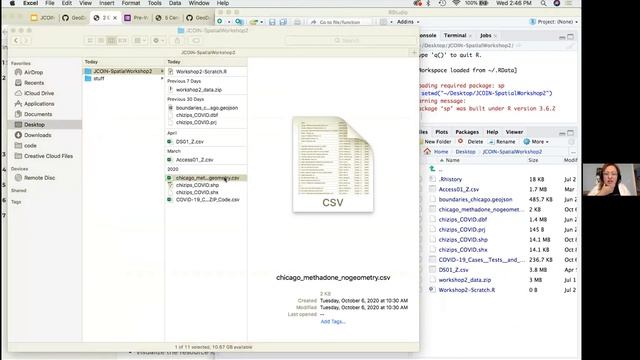Open Finder action gear dropdown
640x360 pixels.
[158, 40]
